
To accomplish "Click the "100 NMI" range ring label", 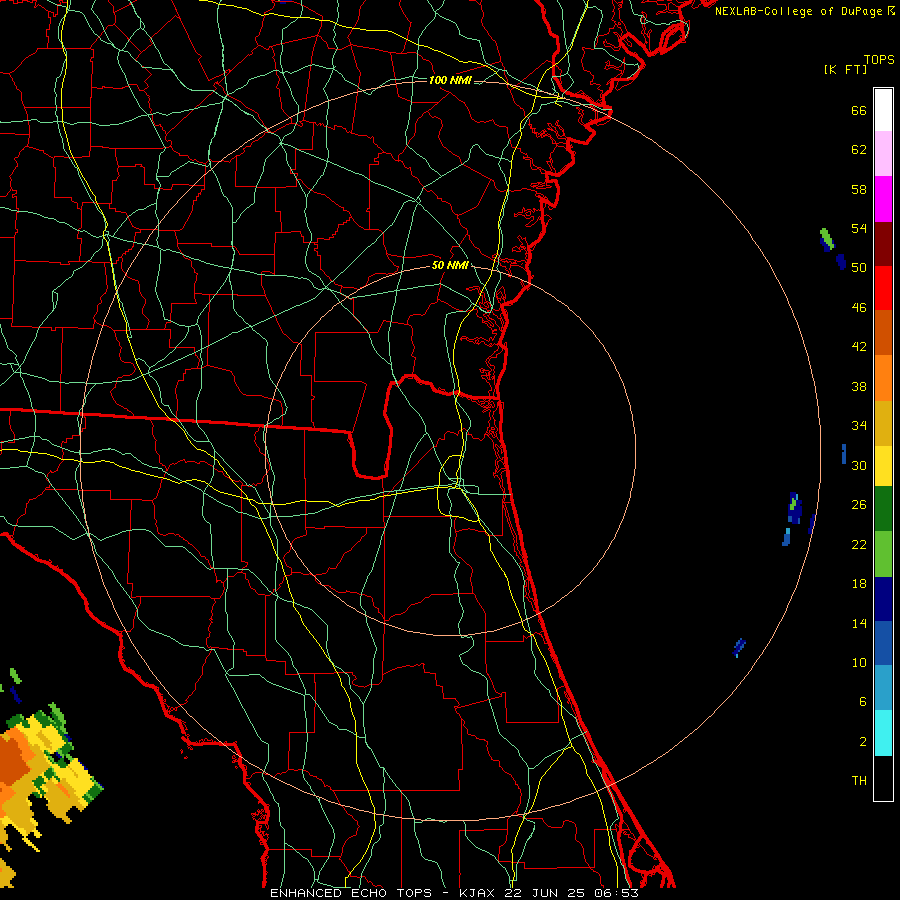I will 450,80.
